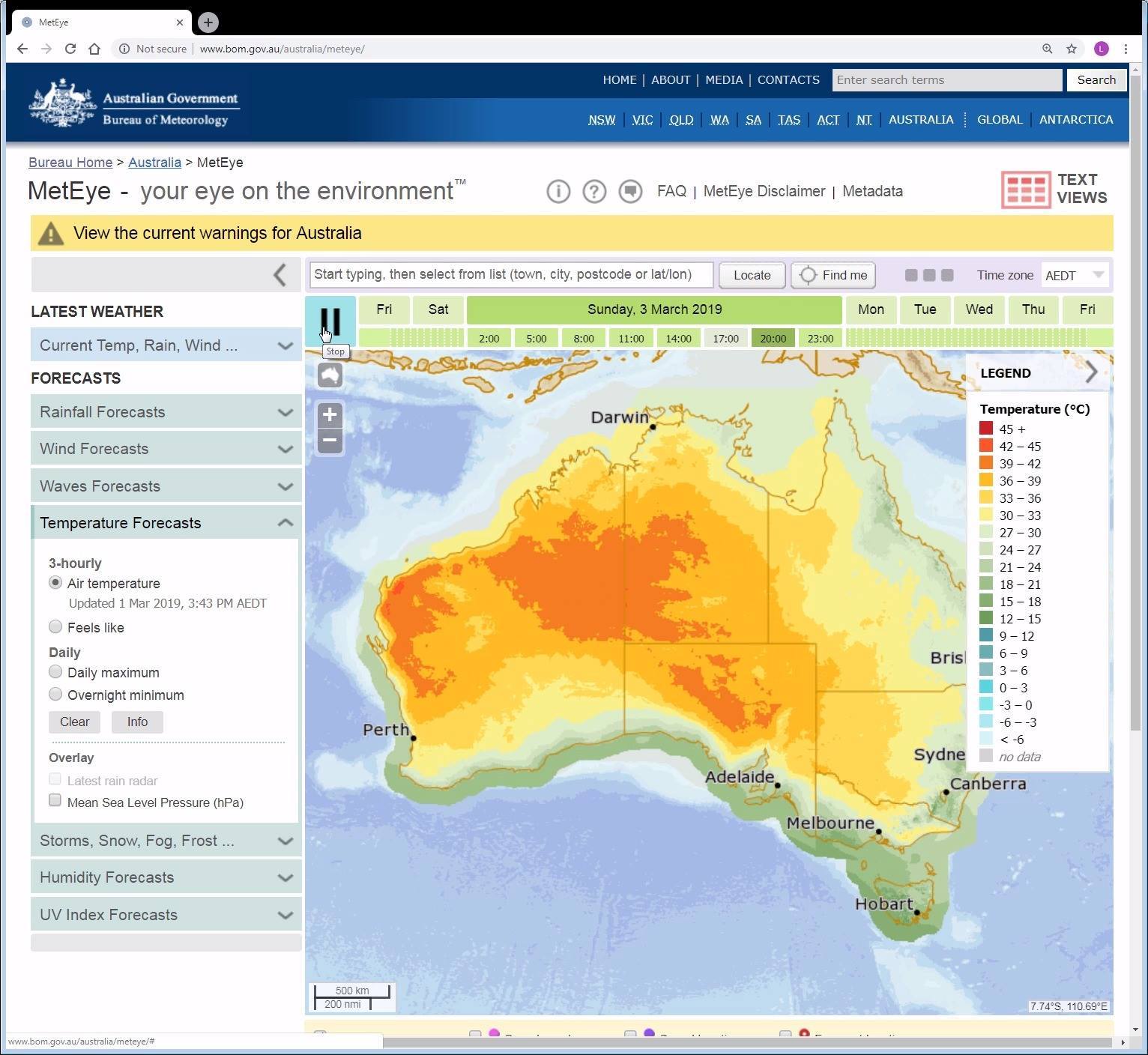Select the first grey map size square
The height and width of the screenshot is (1055, 1148).
tap(911, 275)
